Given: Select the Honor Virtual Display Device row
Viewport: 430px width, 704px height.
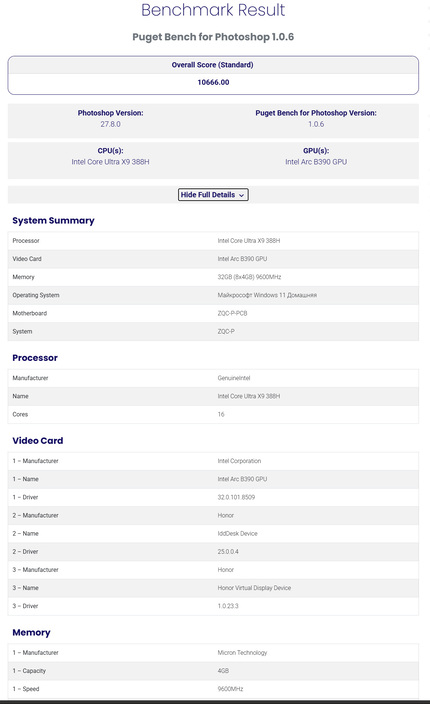Looking at the screenshot, I should [x=213, y=588].
